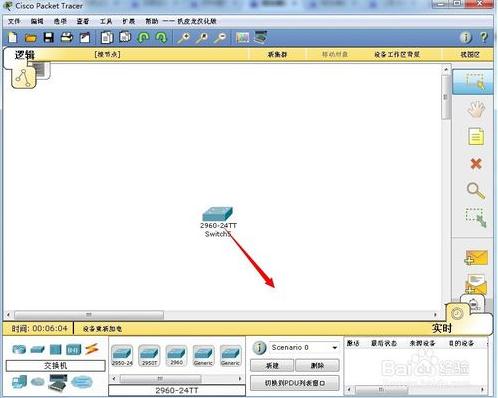Save the topology with the floppy disk icon
The height and width of the screenshot is (398, 498).
coord(49,37)
